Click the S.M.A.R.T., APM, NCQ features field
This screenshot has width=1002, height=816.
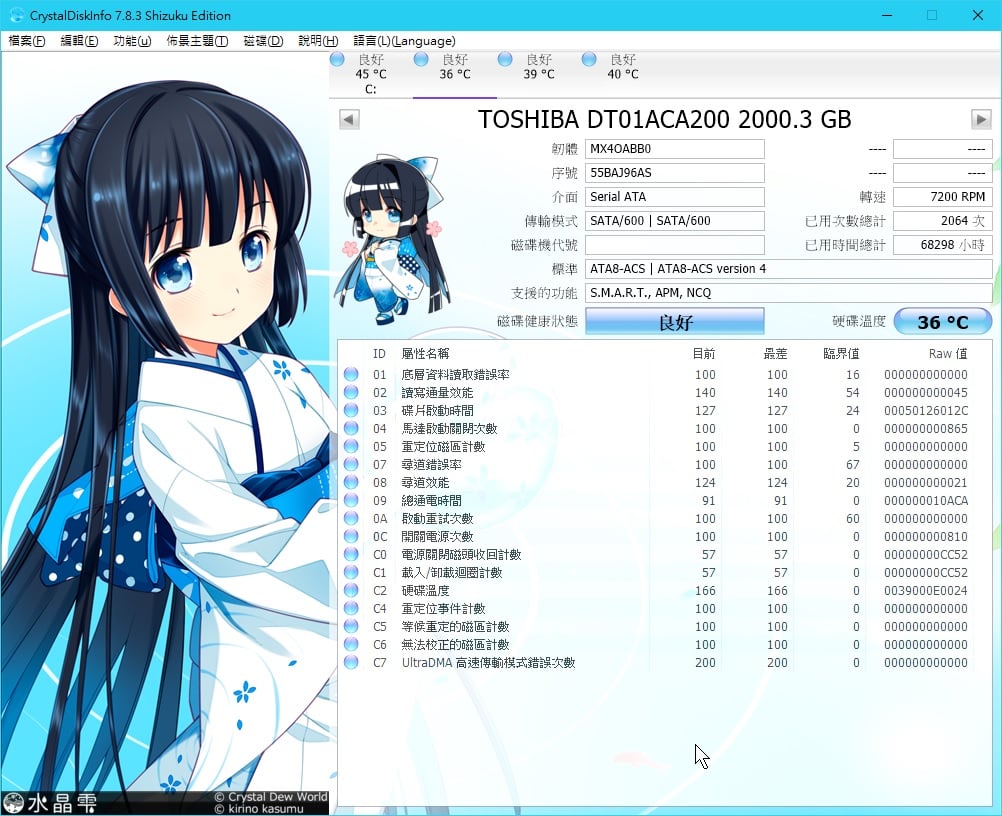(789, 293)
